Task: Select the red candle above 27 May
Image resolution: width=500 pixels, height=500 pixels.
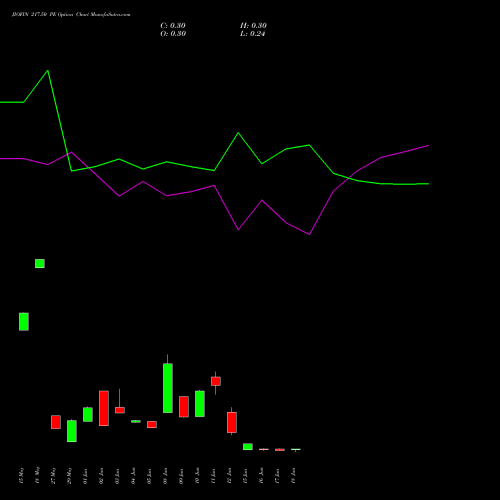Action: pyautogui.click(x=56, y=422)
